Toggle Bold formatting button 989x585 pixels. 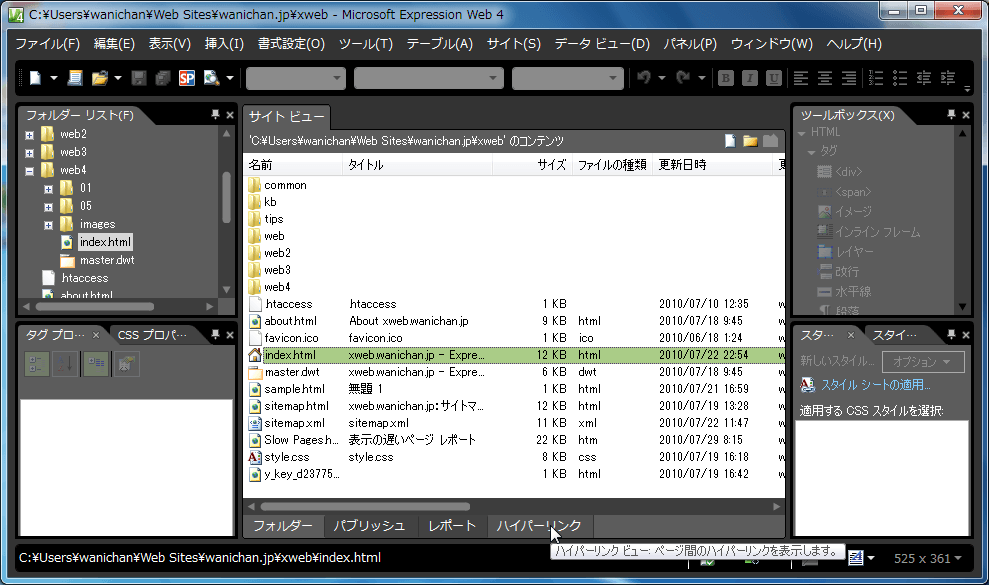pos(725,78)
